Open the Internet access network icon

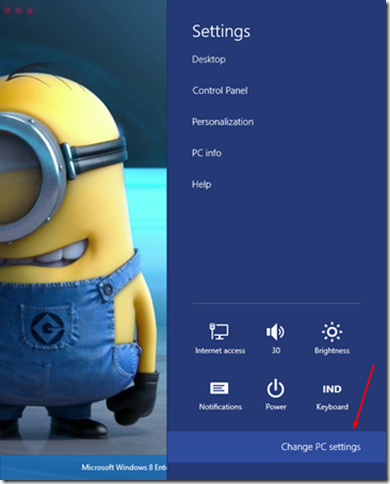pyautogui.click(x=219, y=331)
